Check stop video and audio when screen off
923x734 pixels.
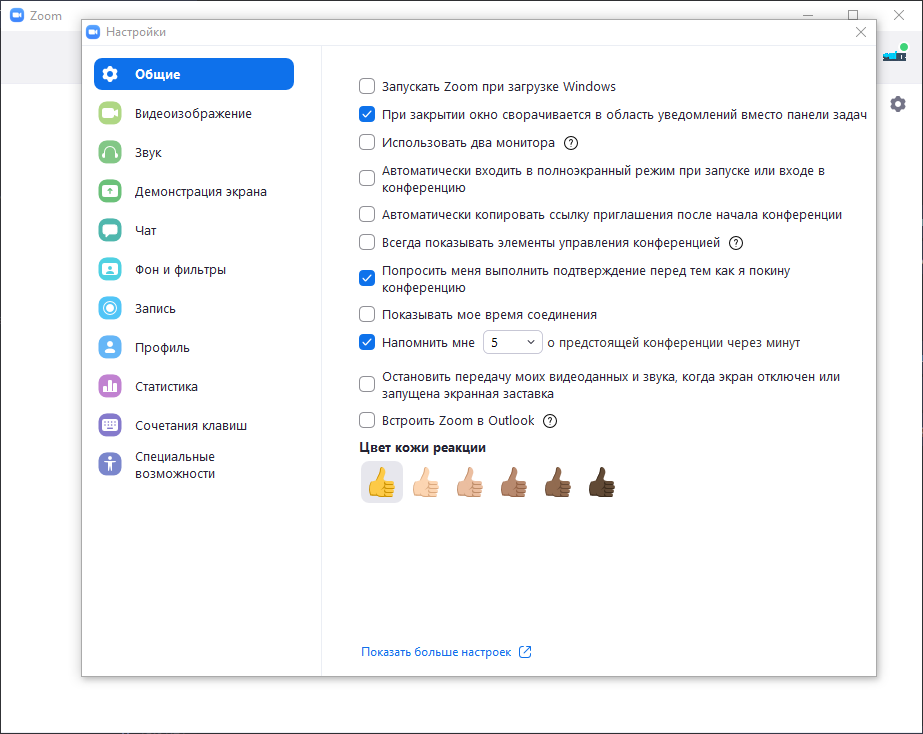(x=367, y=384)
